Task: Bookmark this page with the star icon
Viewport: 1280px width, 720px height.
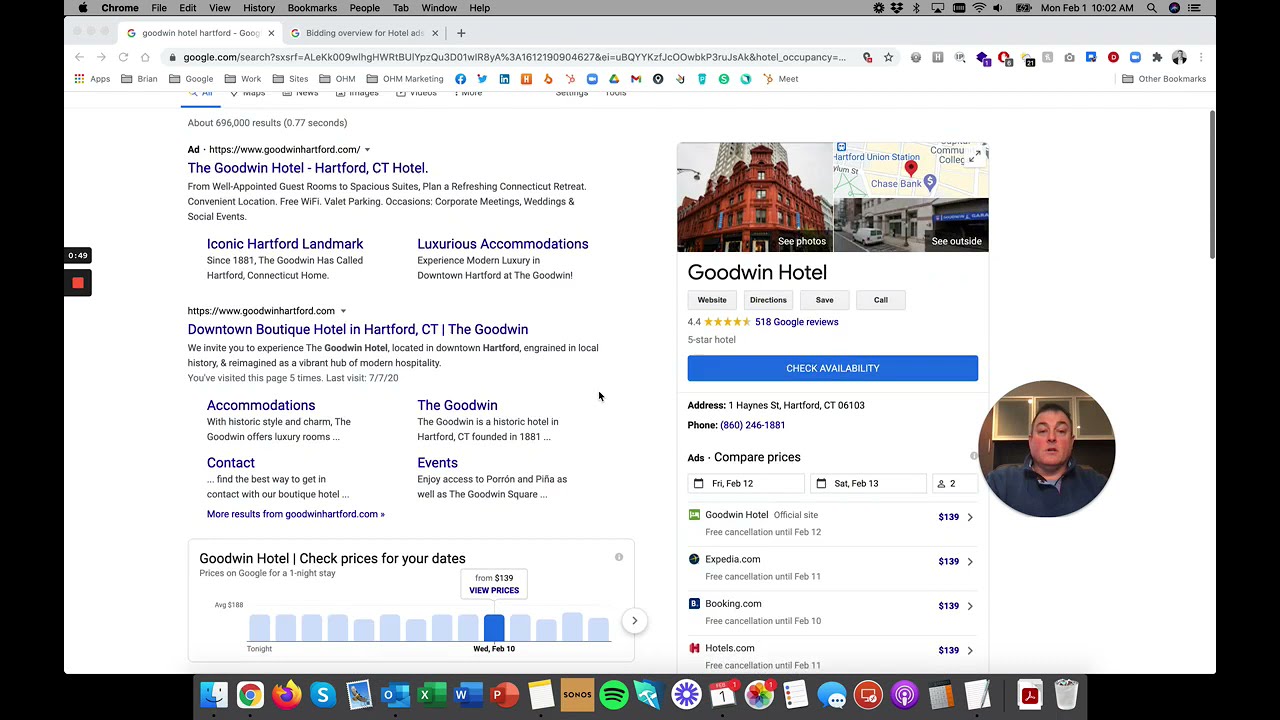Action: (x=888, y=57)
